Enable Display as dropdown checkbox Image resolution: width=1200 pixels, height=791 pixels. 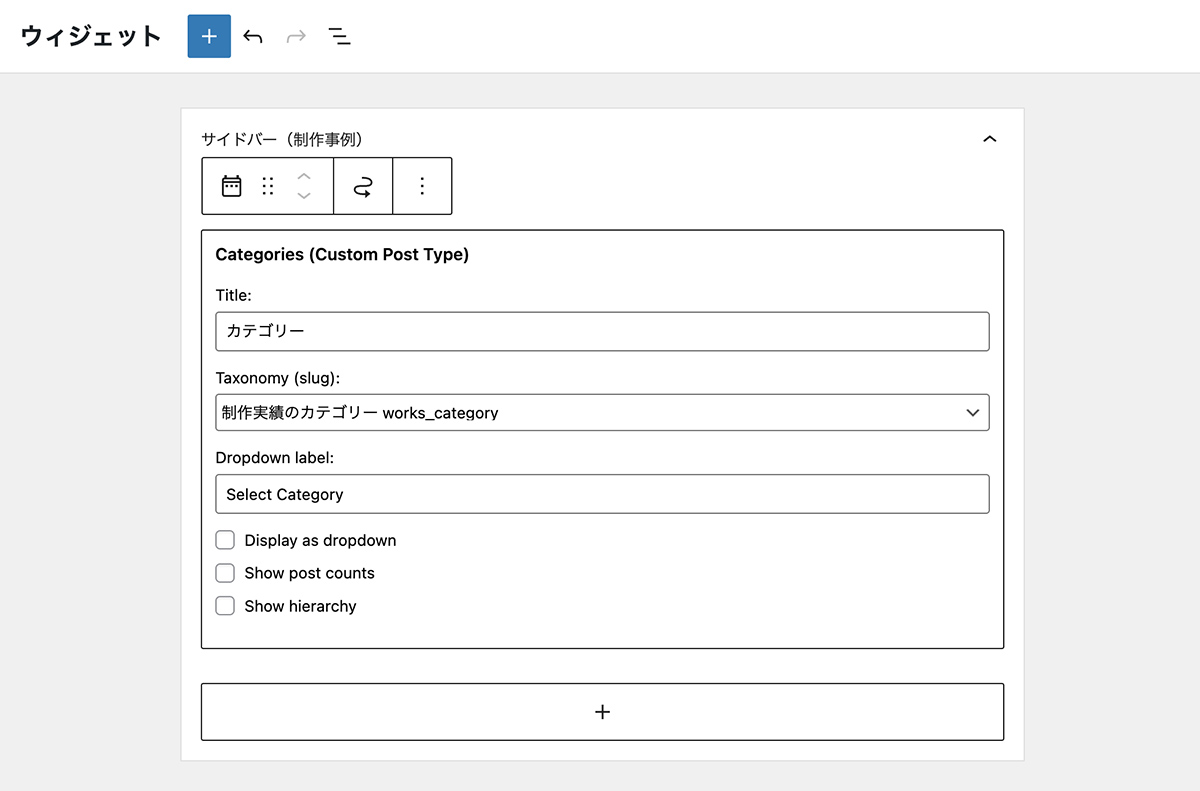[x=225, y=540]
